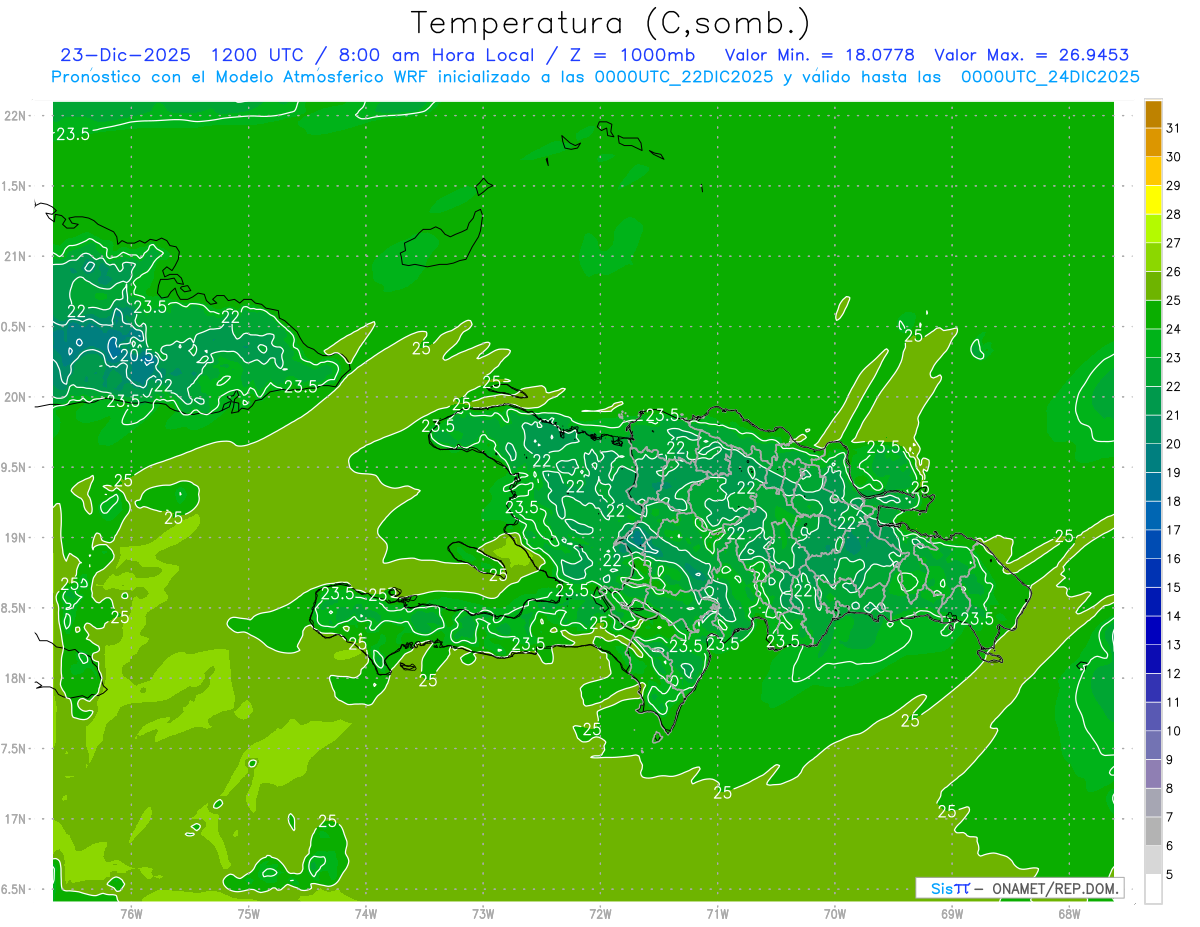Select the Valor Max. = 26.9453 text
1200x927 pixels.
pos(1031,55)
